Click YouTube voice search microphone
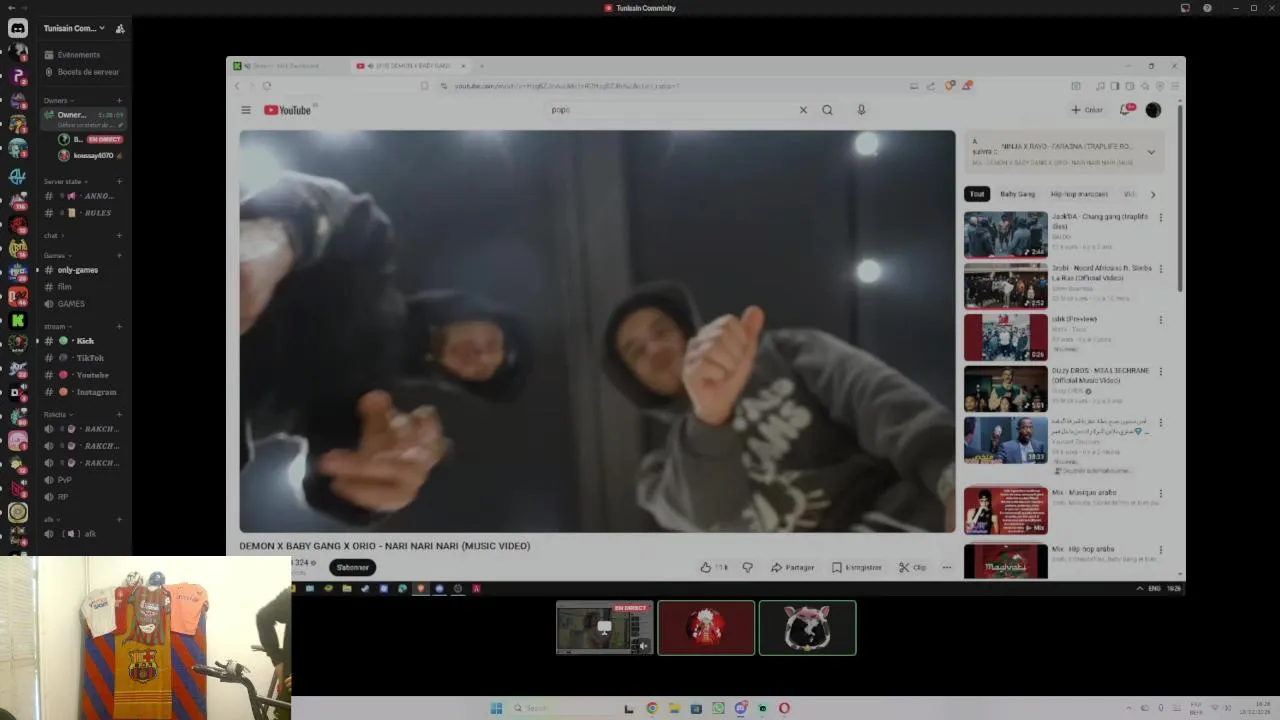This screenshot has width=1280, height=720. tap(861, 110)
